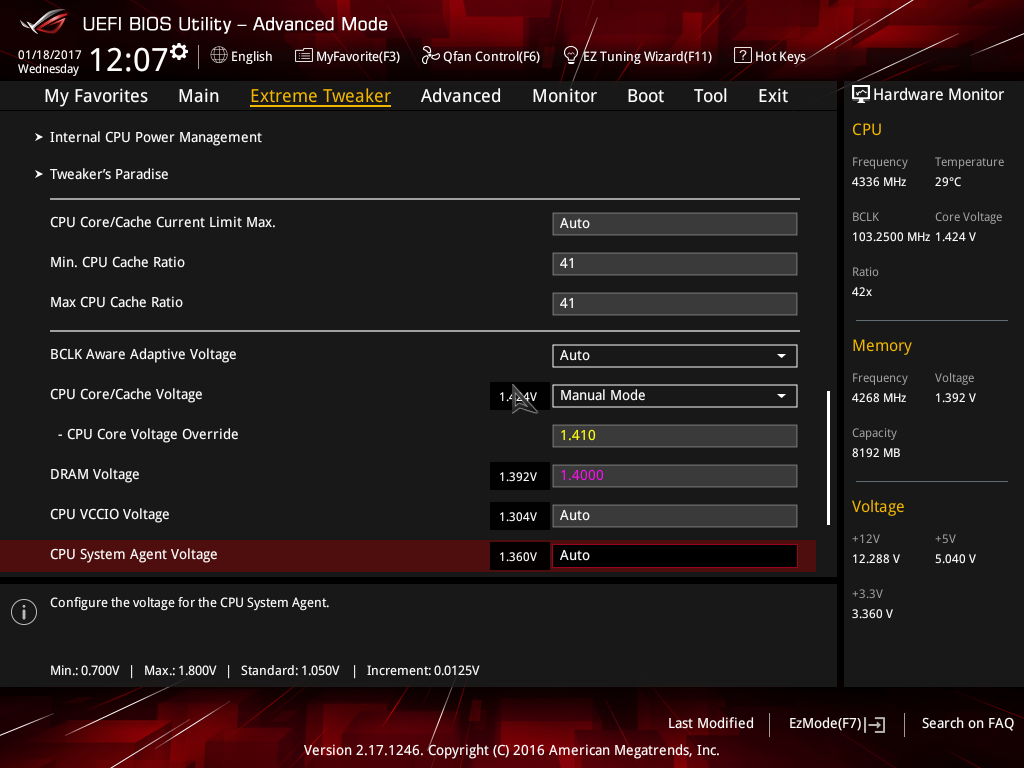Select DRAM Voltage row label
The height and width of the screenshot is (768, 1024).
(x=95, y=475)
